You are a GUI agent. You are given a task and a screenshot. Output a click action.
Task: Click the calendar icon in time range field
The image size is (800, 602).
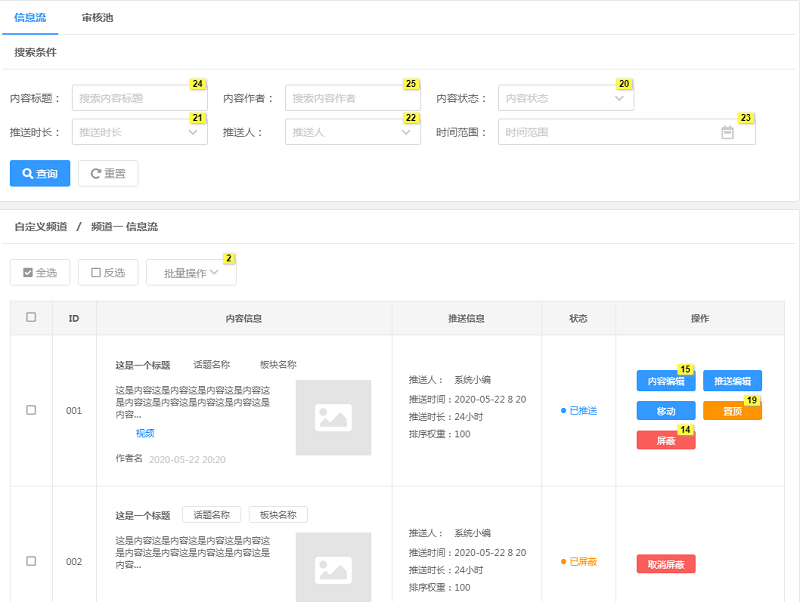coord(728,132)
